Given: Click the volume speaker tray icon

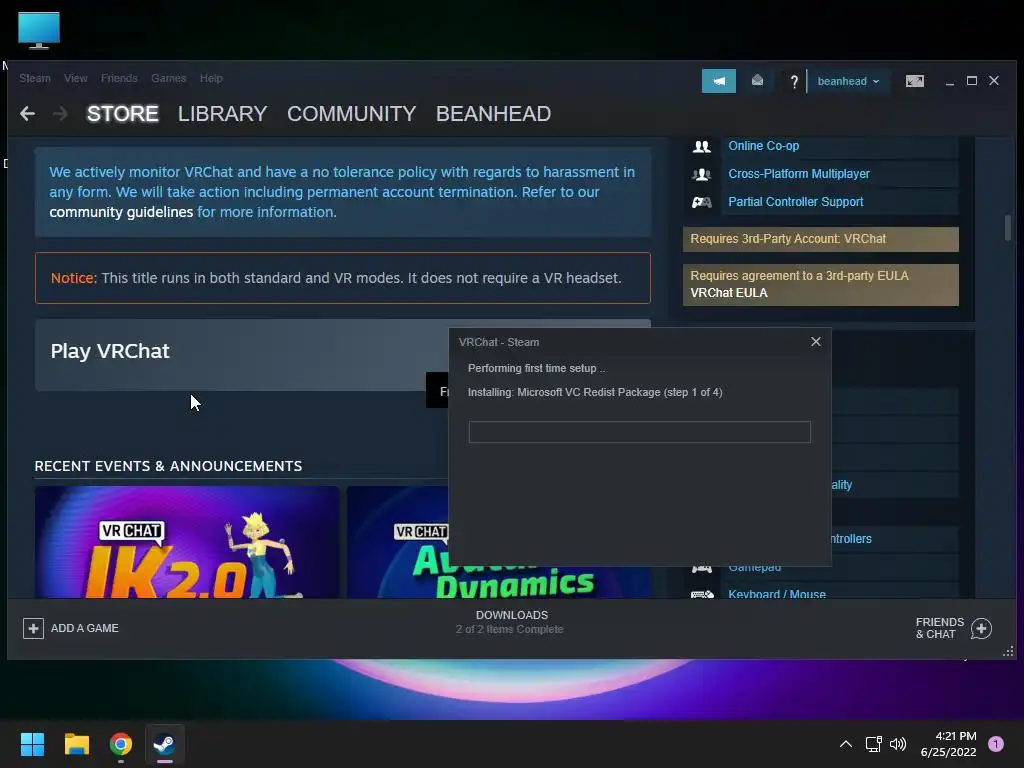Looking at the screenshot, I should point(898,744).
